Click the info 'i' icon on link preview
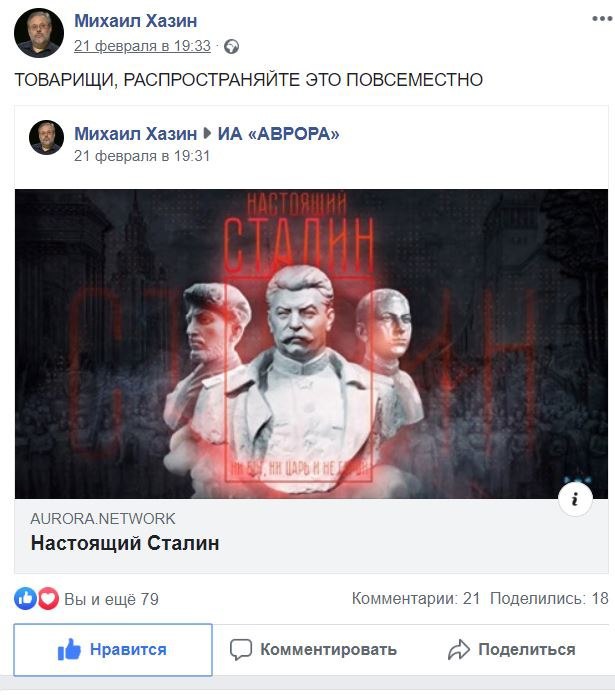The image size is (615, 695). click(575, 499)
